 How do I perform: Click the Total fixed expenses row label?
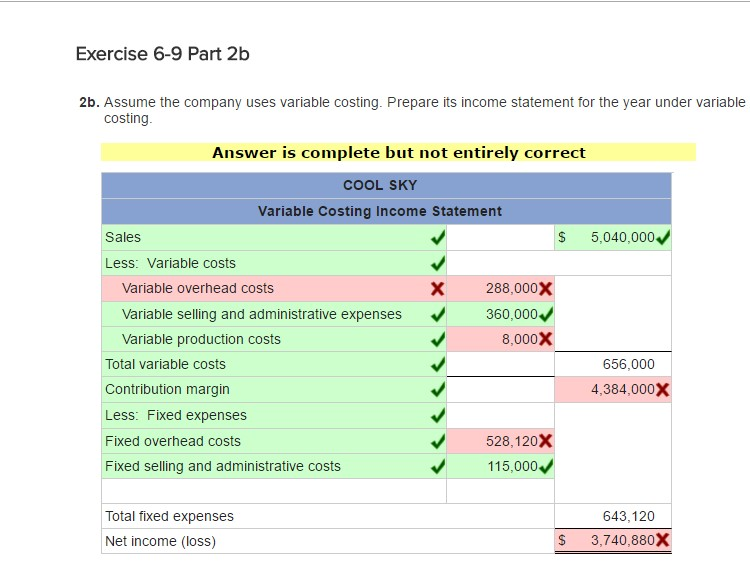[x=169, y=516]
